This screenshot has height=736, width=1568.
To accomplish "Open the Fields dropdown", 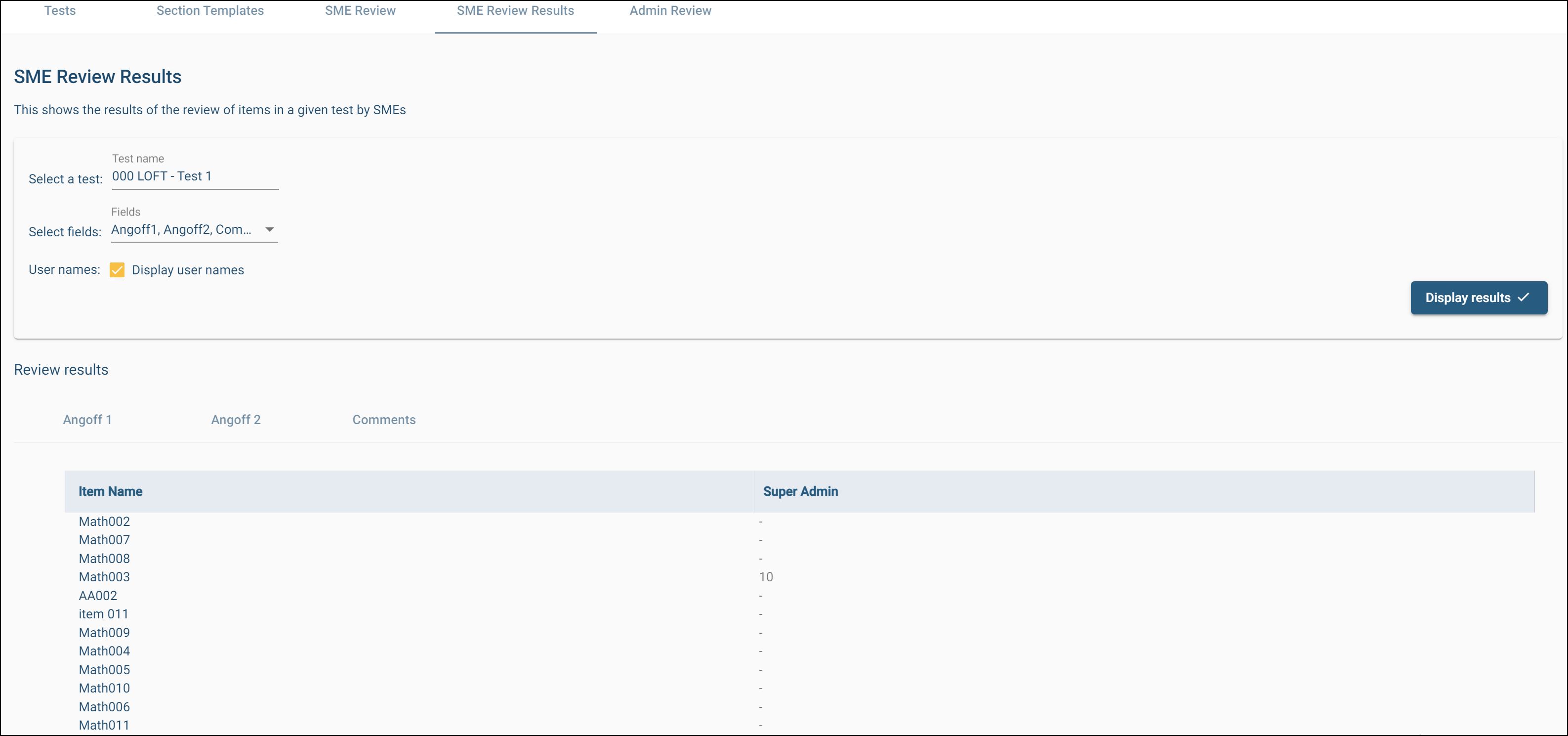I will point(194,230).
